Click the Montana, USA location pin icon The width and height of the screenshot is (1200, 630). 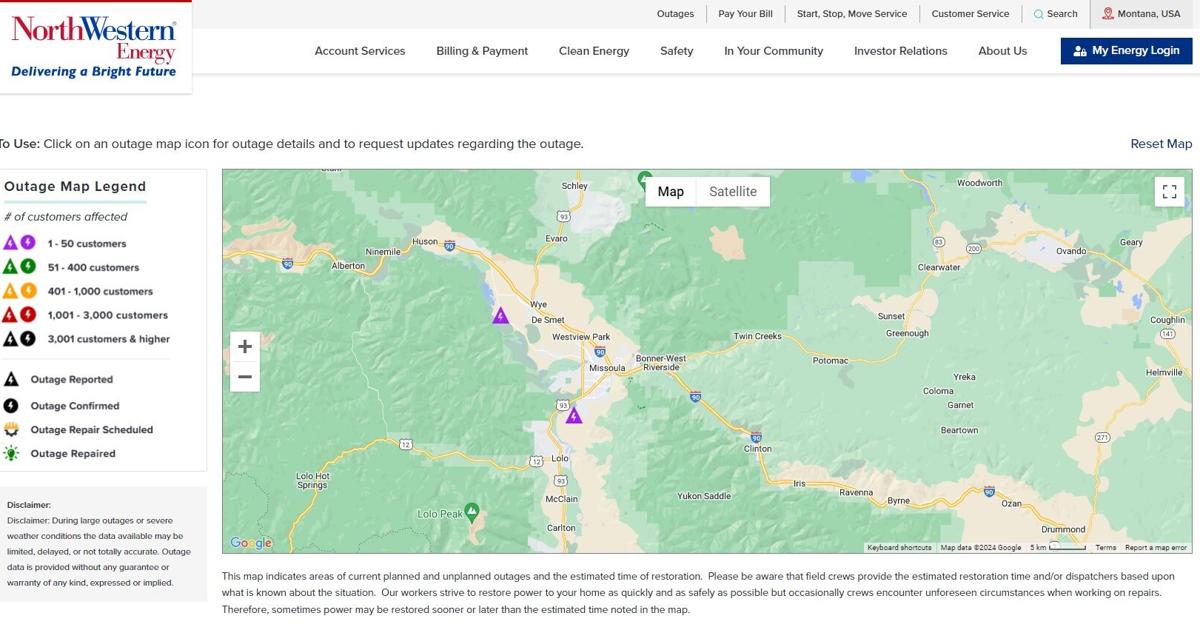pyautogui.click(x=1108, y=14)
